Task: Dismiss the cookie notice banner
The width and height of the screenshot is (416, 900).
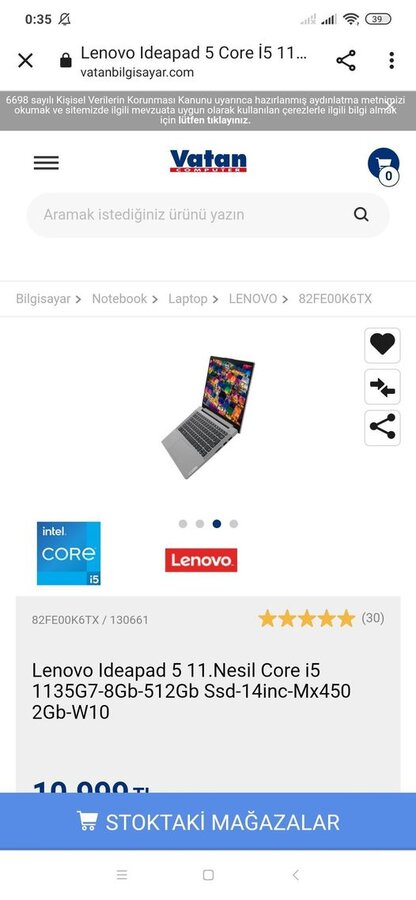Action: 390,105
